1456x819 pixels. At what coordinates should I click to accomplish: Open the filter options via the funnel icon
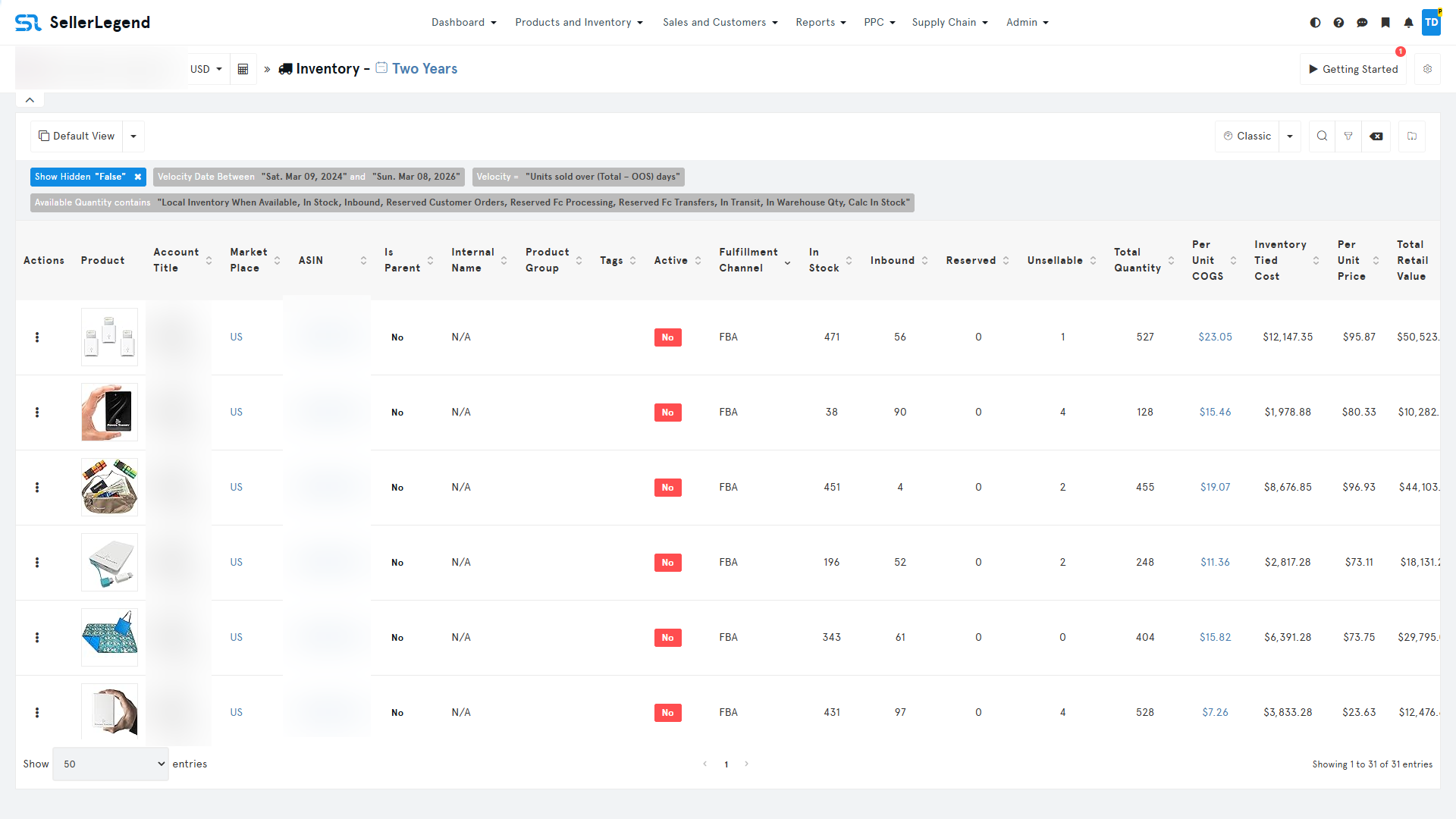pyautogui.click(x=1349, y=136)
